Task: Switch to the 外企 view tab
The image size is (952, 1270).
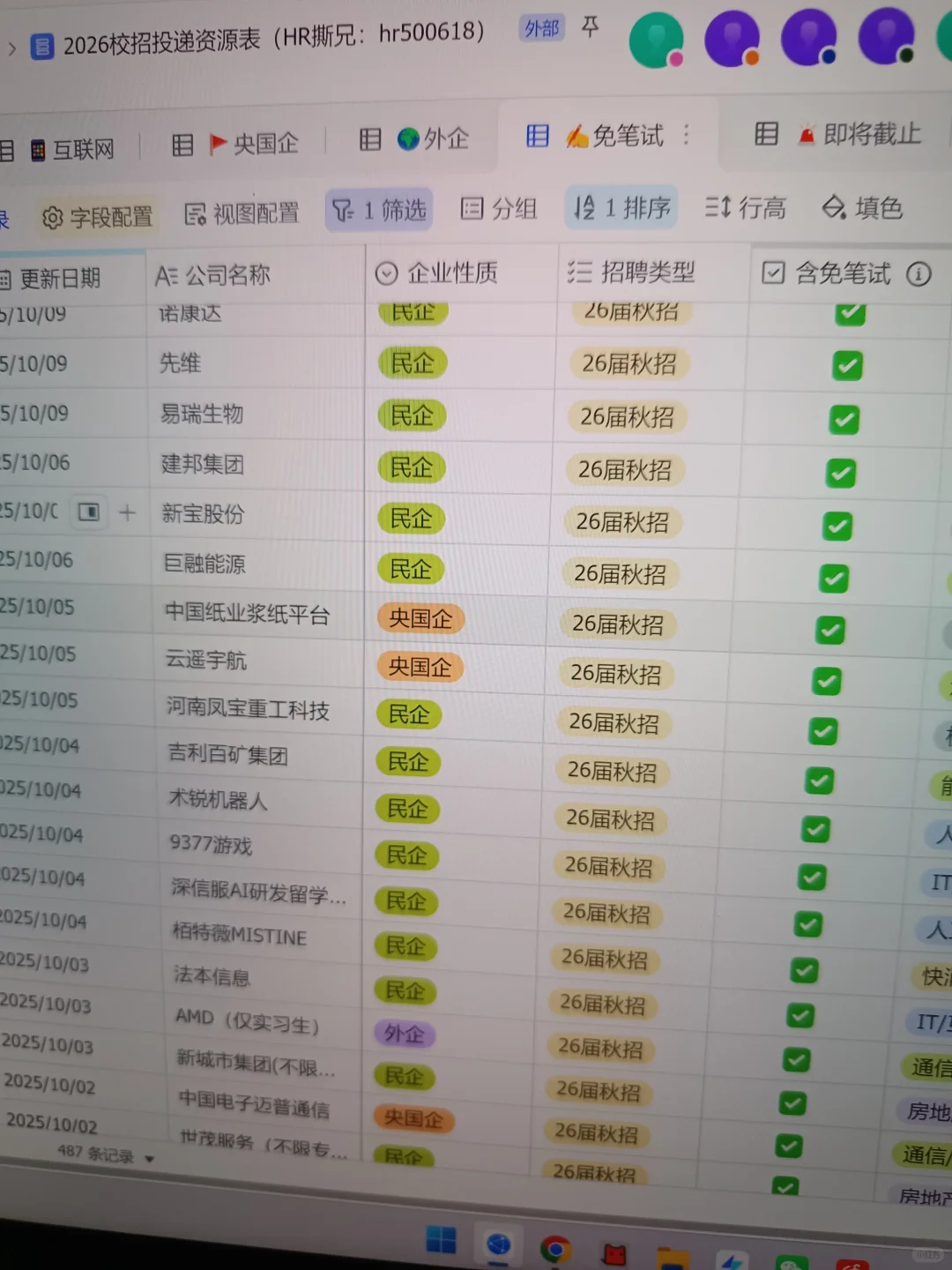Action: pos(433,138)
